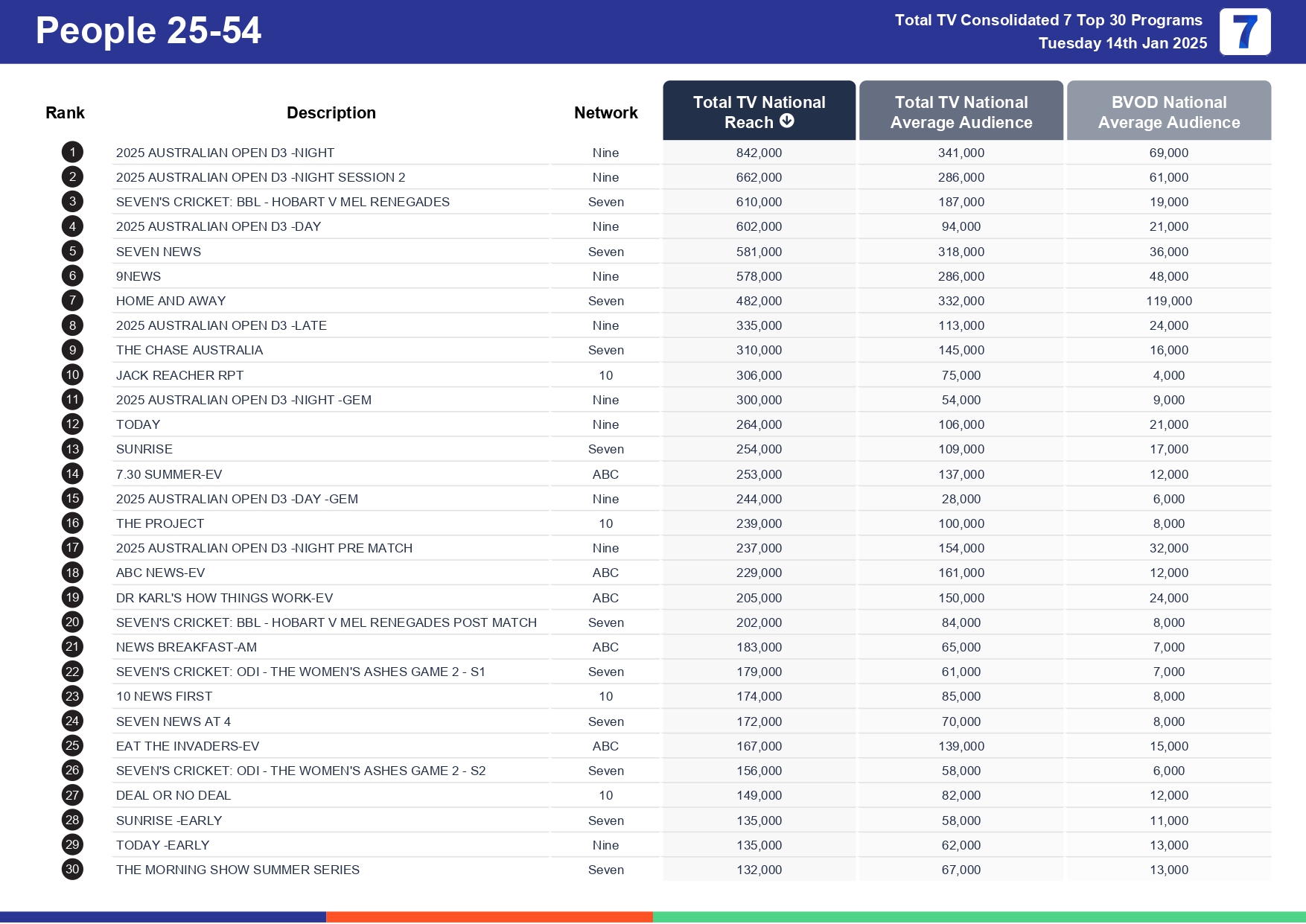The image size is (1306, 924).
Task: Select the rank 1 circle badge
Action: pyautogui.click(x=71, y=152)
